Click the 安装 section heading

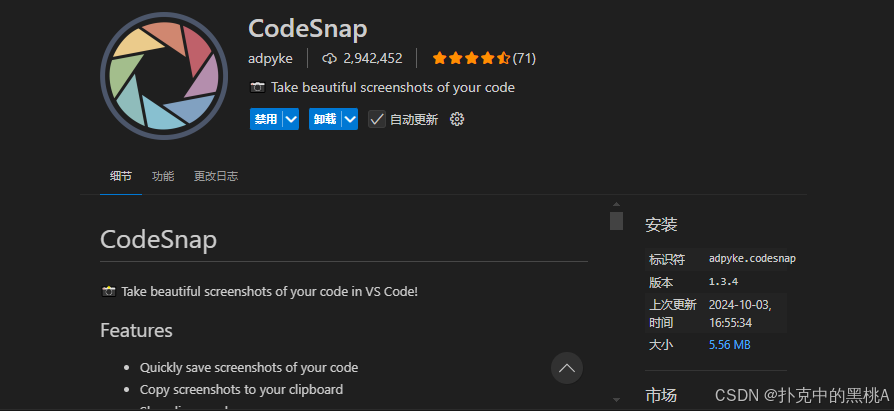click(661, 225)
